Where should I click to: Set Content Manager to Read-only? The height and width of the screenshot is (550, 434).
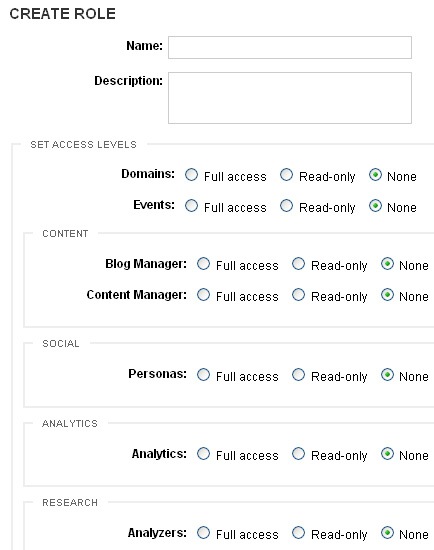pyautogui.click(x=298, y=295)
